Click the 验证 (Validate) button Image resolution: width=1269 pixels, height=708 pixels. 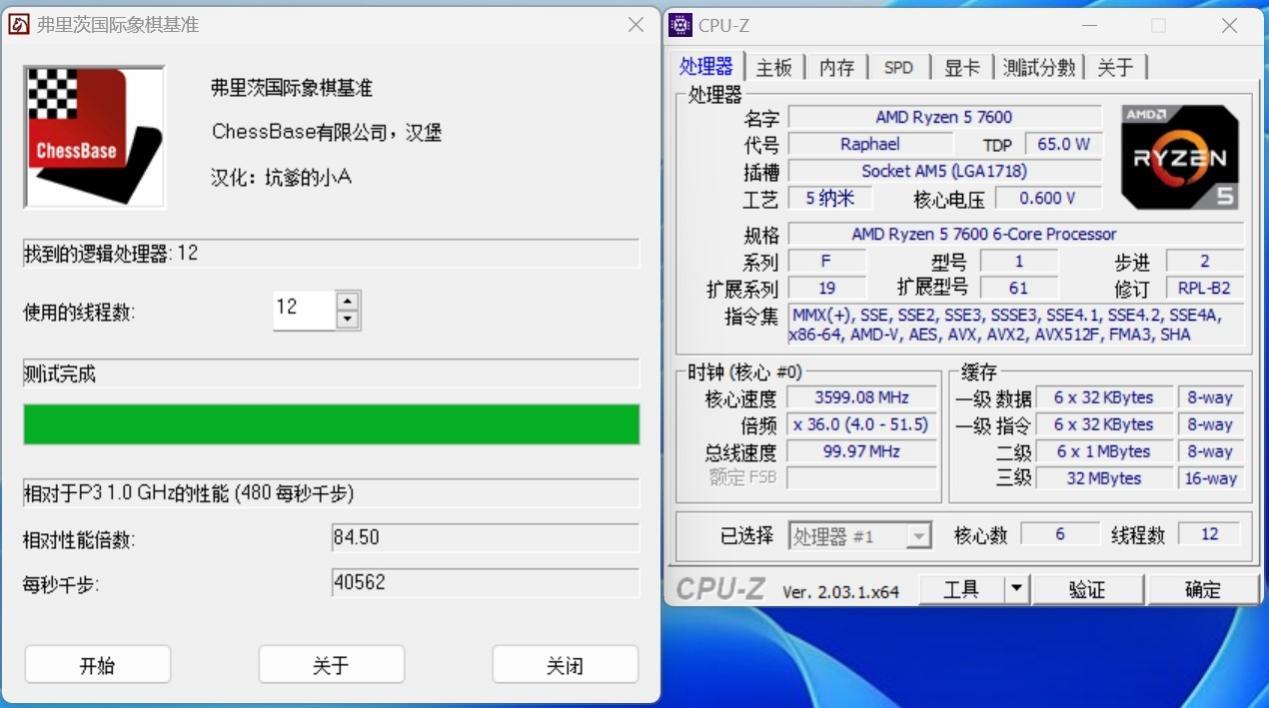click(1087, 589)
